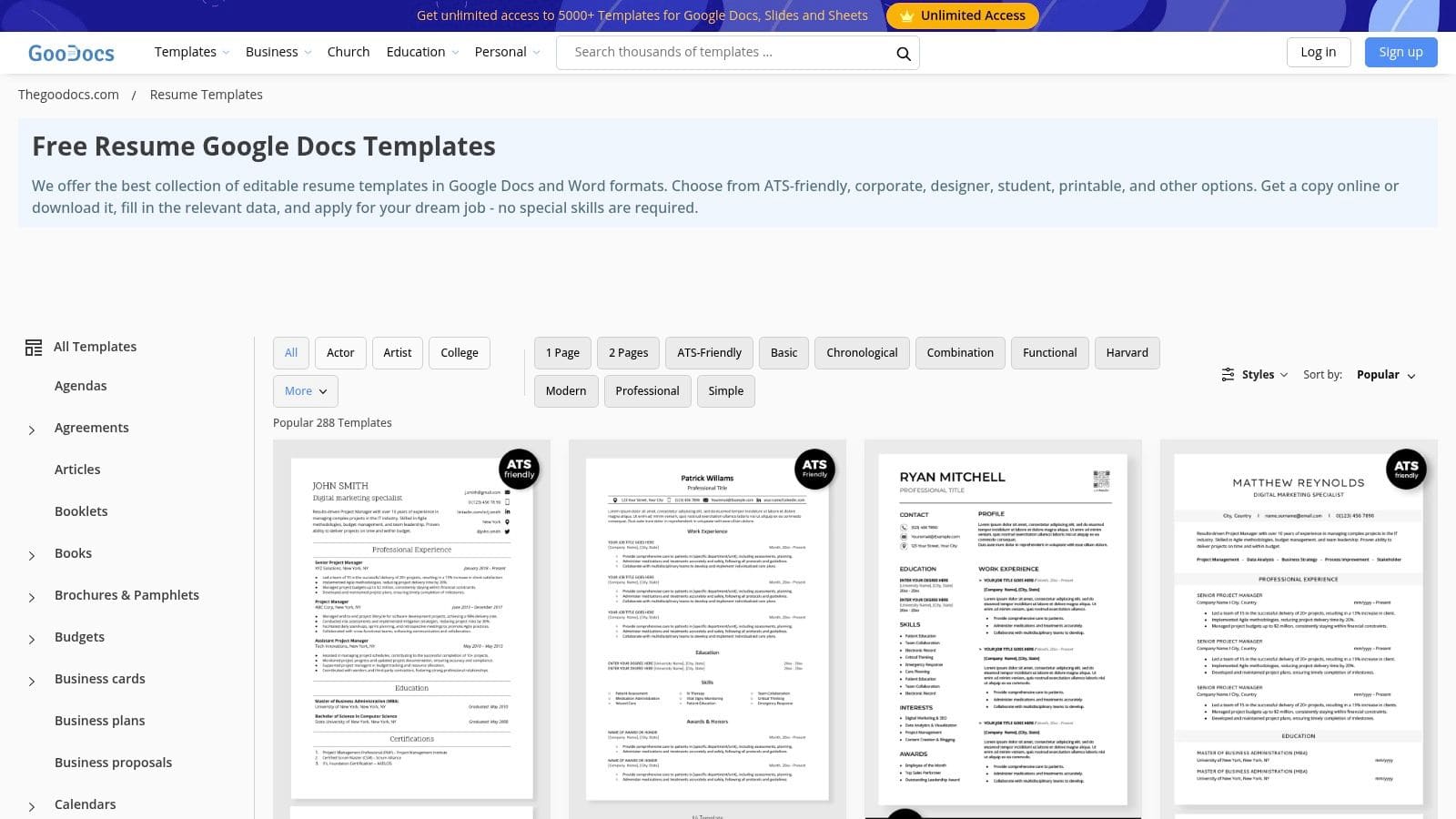
Task: Click the template search input field
Action: [x=719, y=52]
